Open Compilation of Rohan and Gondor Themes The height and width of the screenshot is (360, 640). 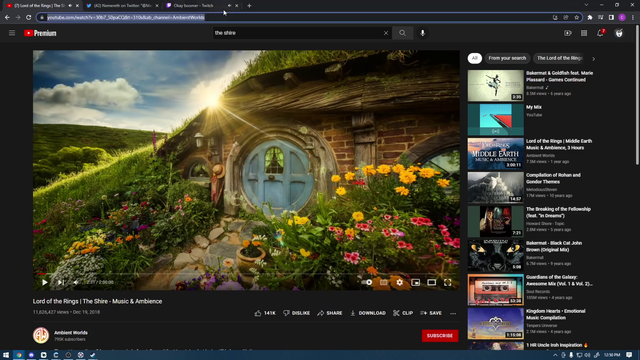pos(496,187)
